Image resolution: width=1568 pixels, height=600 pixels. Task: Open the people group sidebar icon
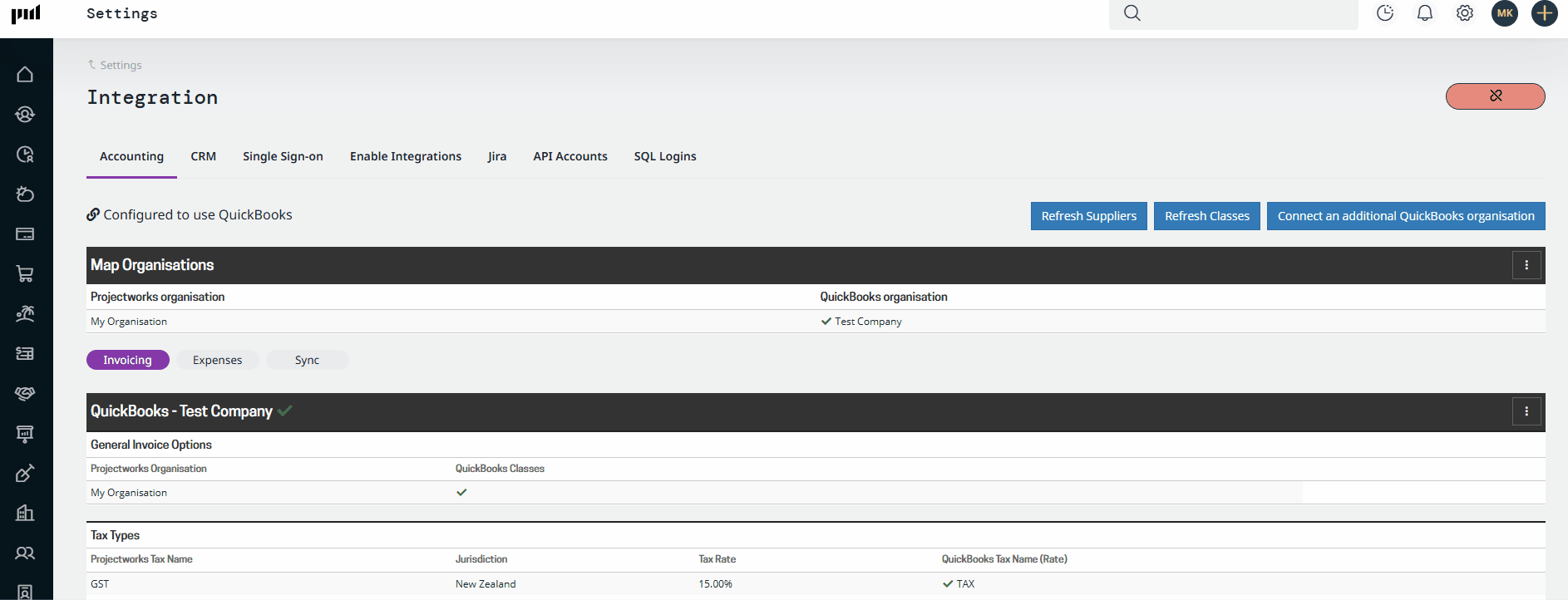tap(25, 553)
